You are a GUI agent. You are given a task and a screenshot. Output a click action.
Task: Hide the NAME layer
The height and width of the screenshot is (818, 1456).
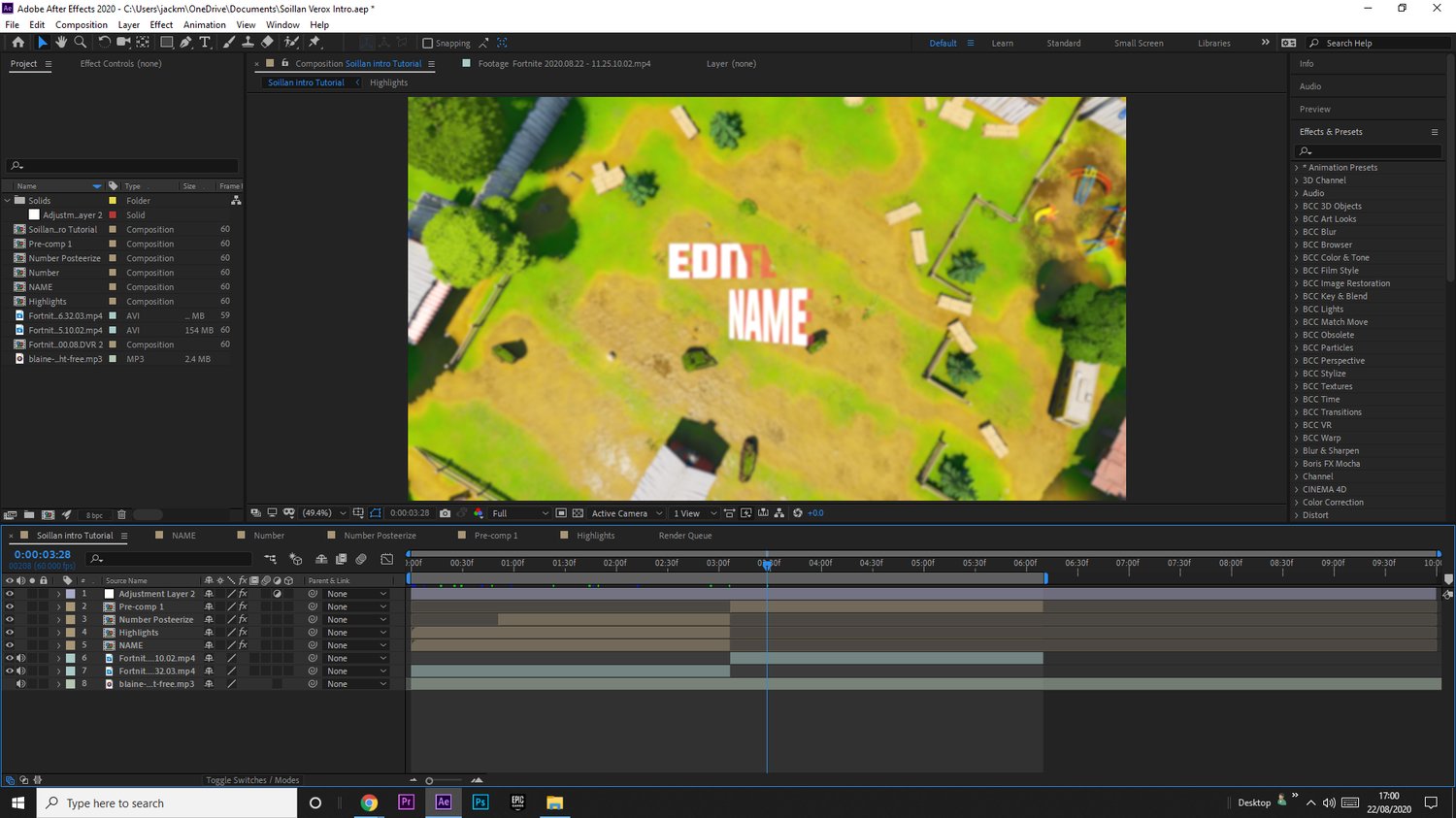[10, 645]
